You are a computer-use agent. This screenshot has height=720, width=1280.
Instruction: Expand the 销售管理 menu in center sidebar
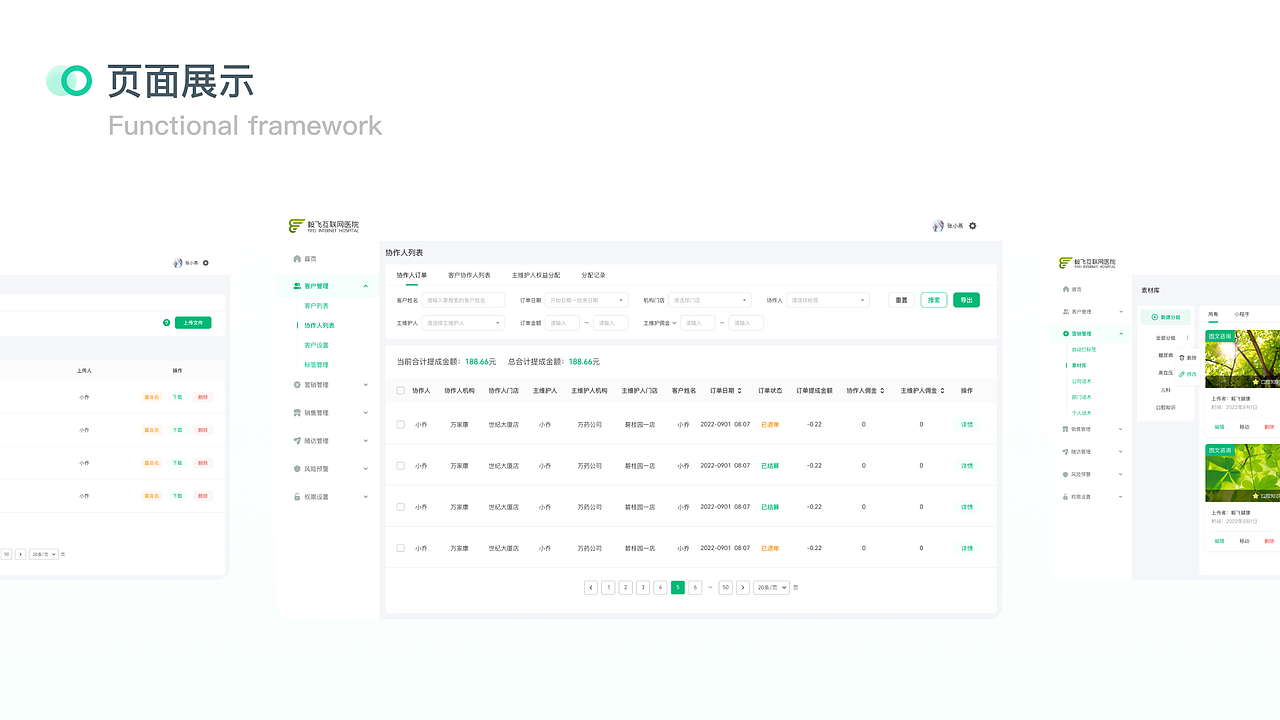pyautogui.click(x=366, y=413)
